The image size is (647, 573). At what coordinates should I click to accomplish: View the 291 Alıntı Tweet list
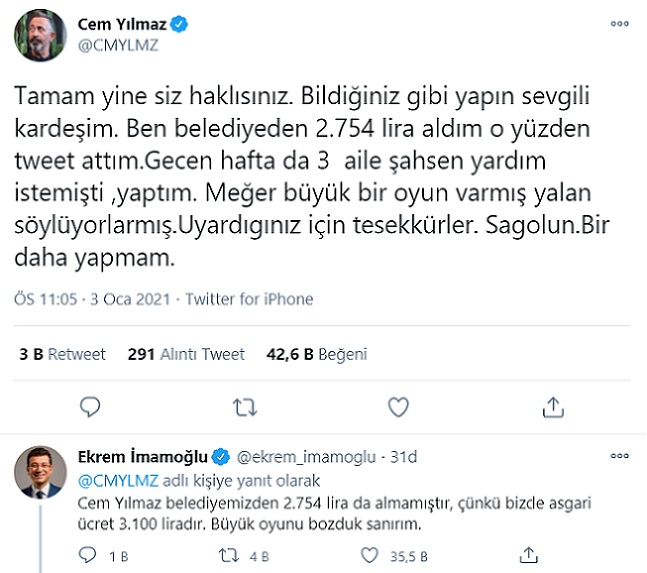pyautogui.click(x=186, y=354)
